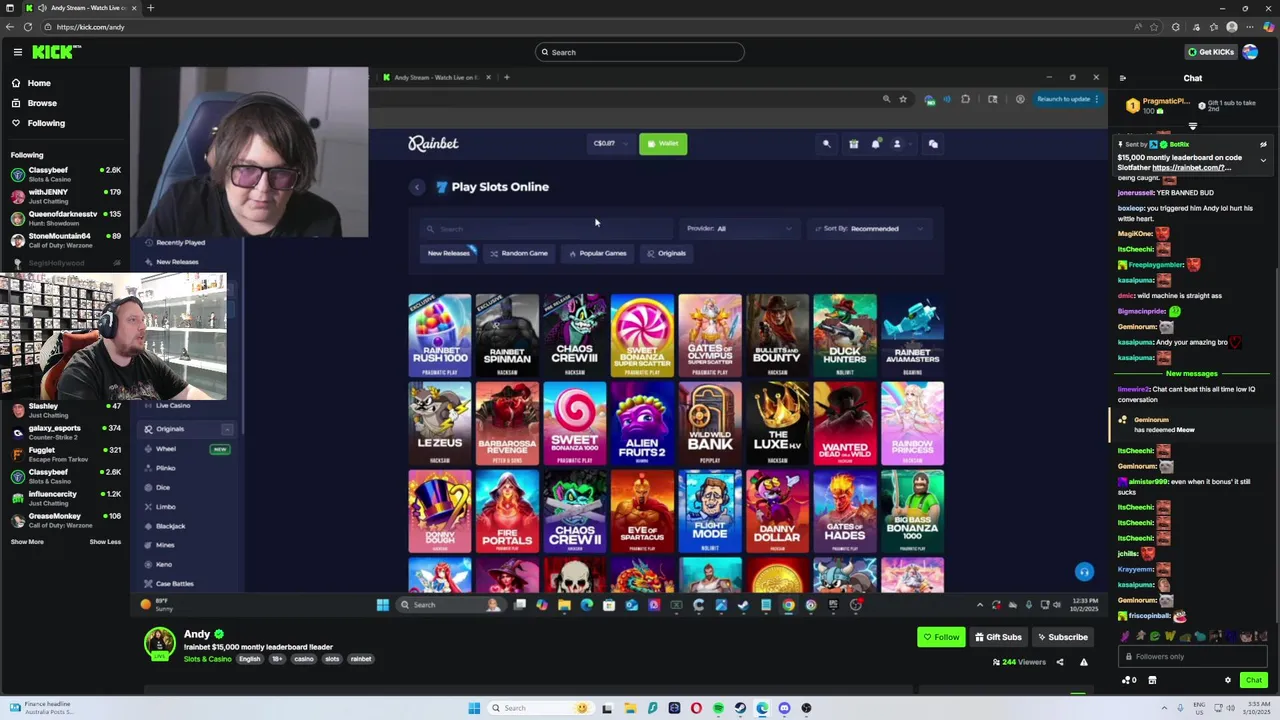Screen dimensions: 1280x720
Task: Open Rainbet live support headset icon
Action: point(1084,572)
